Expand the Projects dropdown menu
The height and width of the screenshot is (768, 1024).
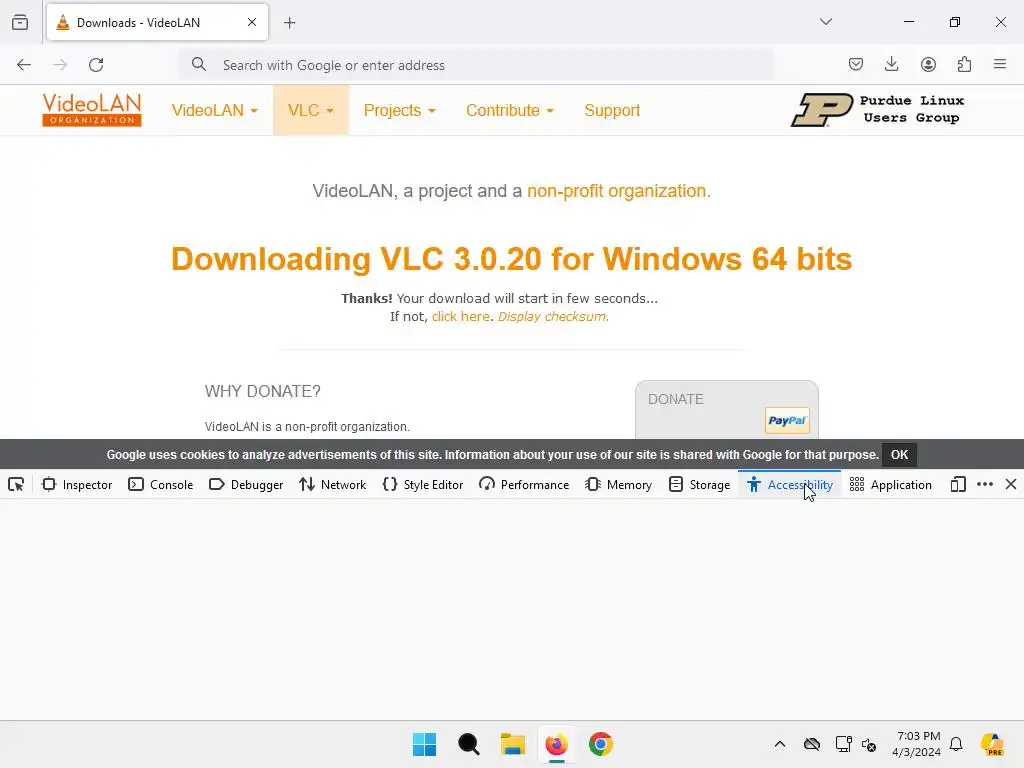400,110
